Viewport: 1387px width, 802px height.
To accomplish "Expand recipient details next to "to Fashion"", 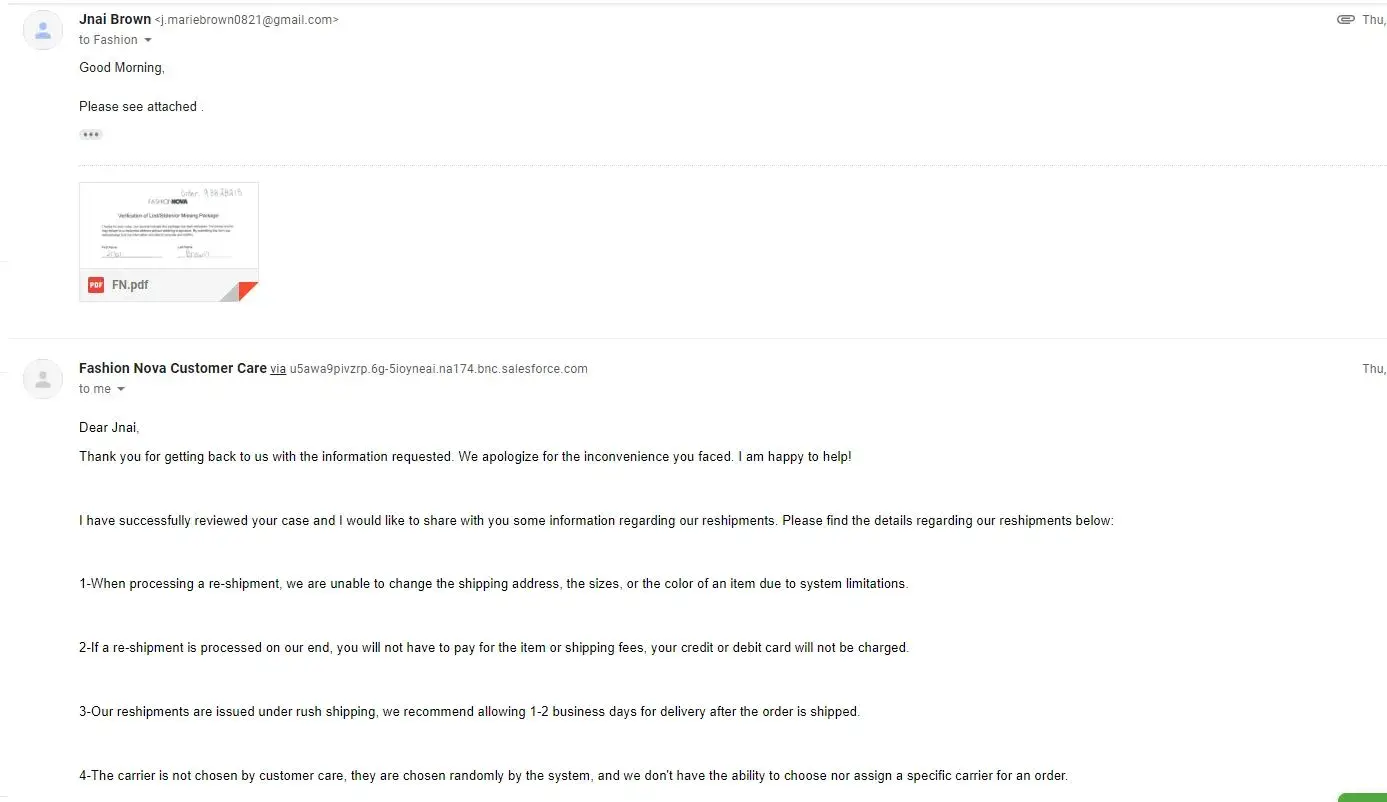I will tap(148, 40).
